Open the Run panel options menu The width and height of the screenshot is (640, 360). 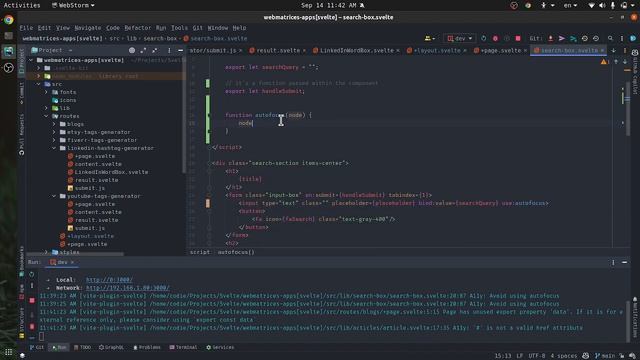point(613,262)
